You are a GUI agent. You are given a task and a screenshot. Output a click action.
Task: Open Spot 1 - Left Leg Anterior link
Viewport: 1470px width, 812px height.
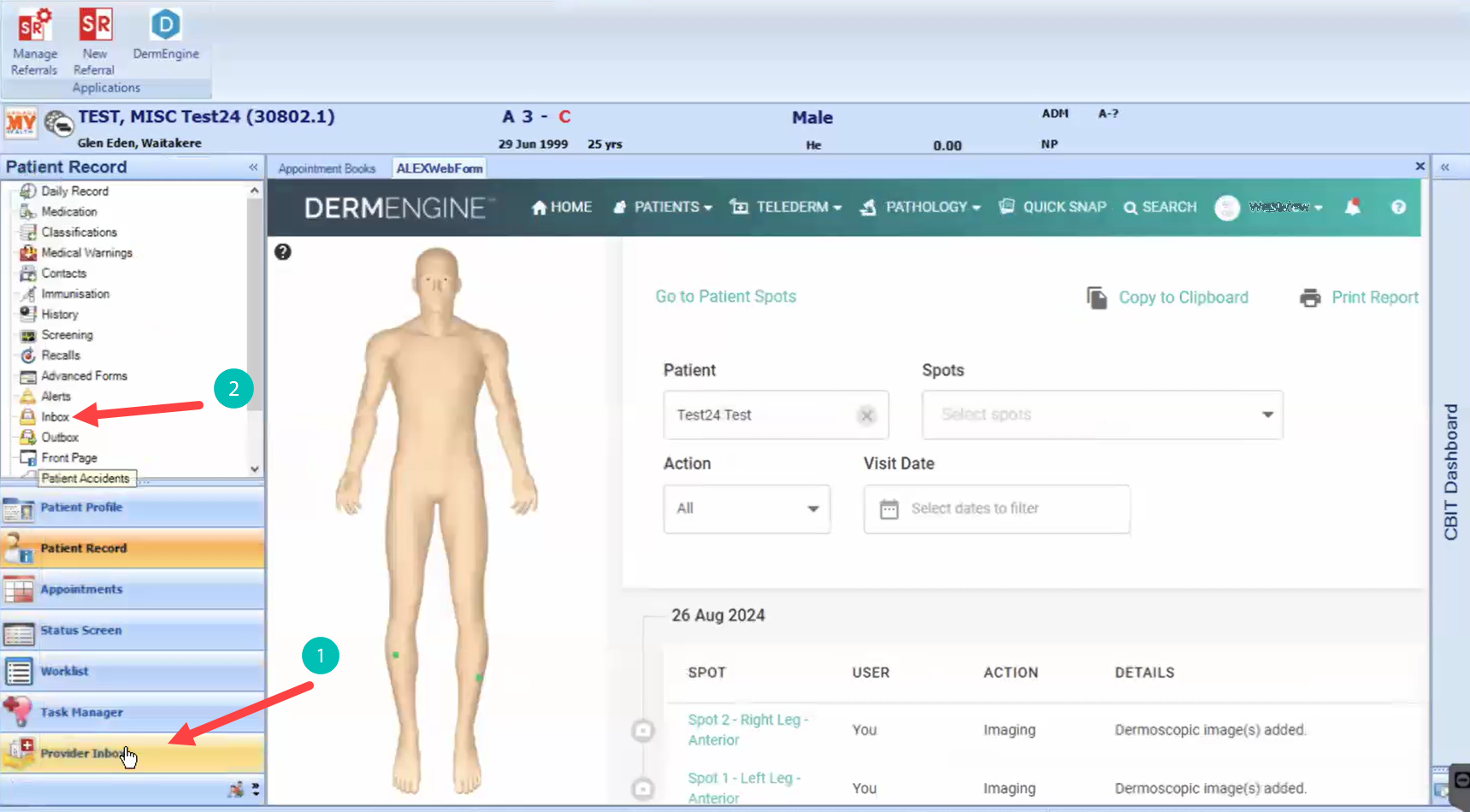[x=744, y=787]
